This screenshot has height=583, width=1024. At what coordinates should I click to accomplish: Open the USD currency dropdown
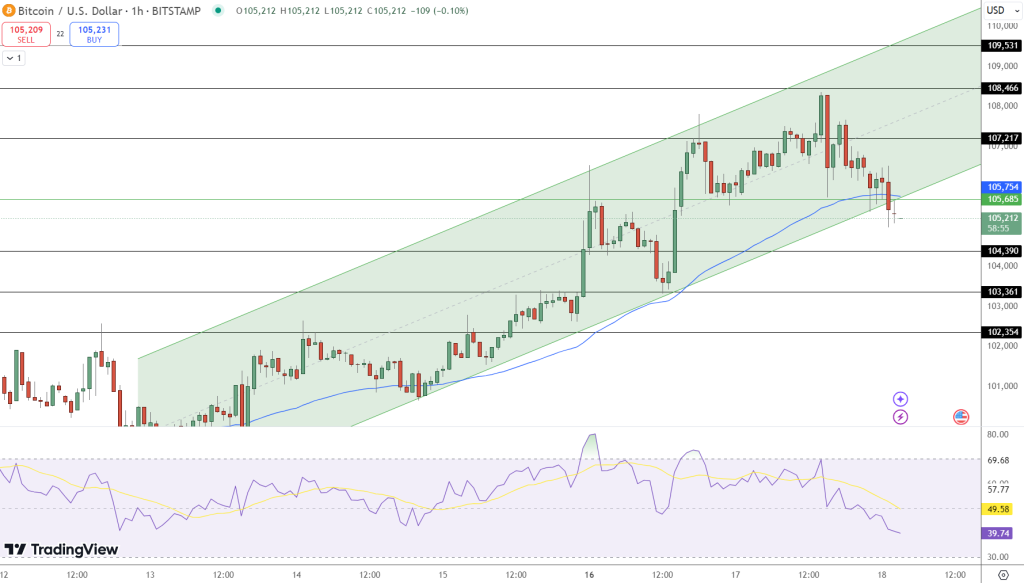(x=1000, y=10)
